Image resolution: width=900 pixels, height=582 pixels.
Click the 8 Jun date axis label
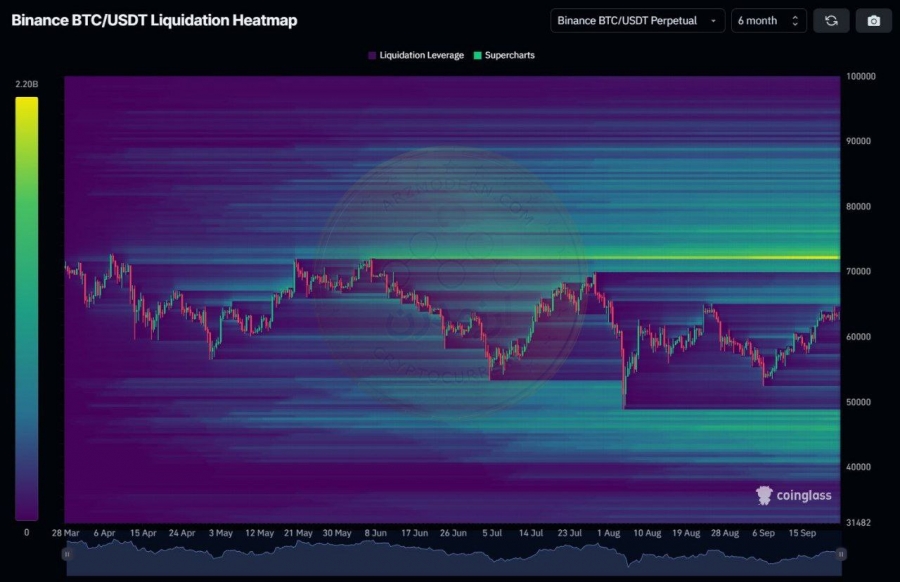pyautogui.click(x=375, y=533)
